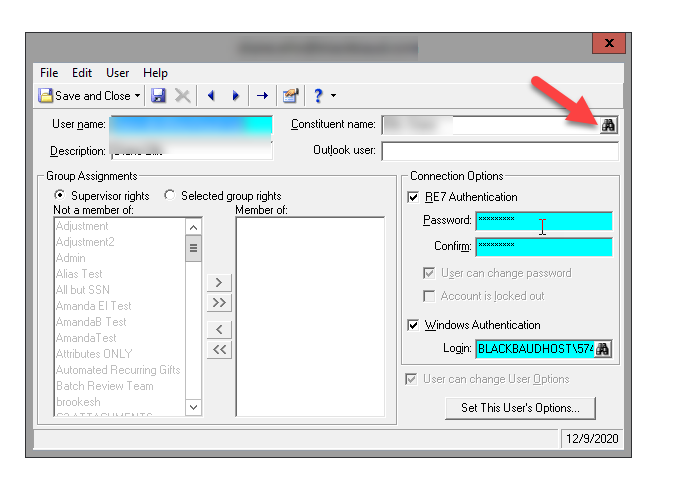Click the Login binoculars search icon

click(603, 349)
